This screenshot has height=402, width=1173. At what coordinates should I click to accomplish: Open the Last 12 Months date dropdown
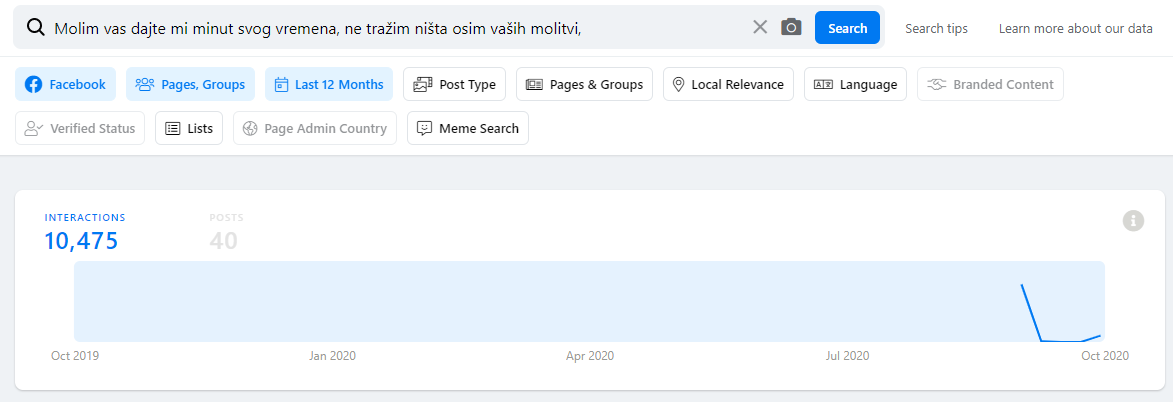(x=329, y=85)
